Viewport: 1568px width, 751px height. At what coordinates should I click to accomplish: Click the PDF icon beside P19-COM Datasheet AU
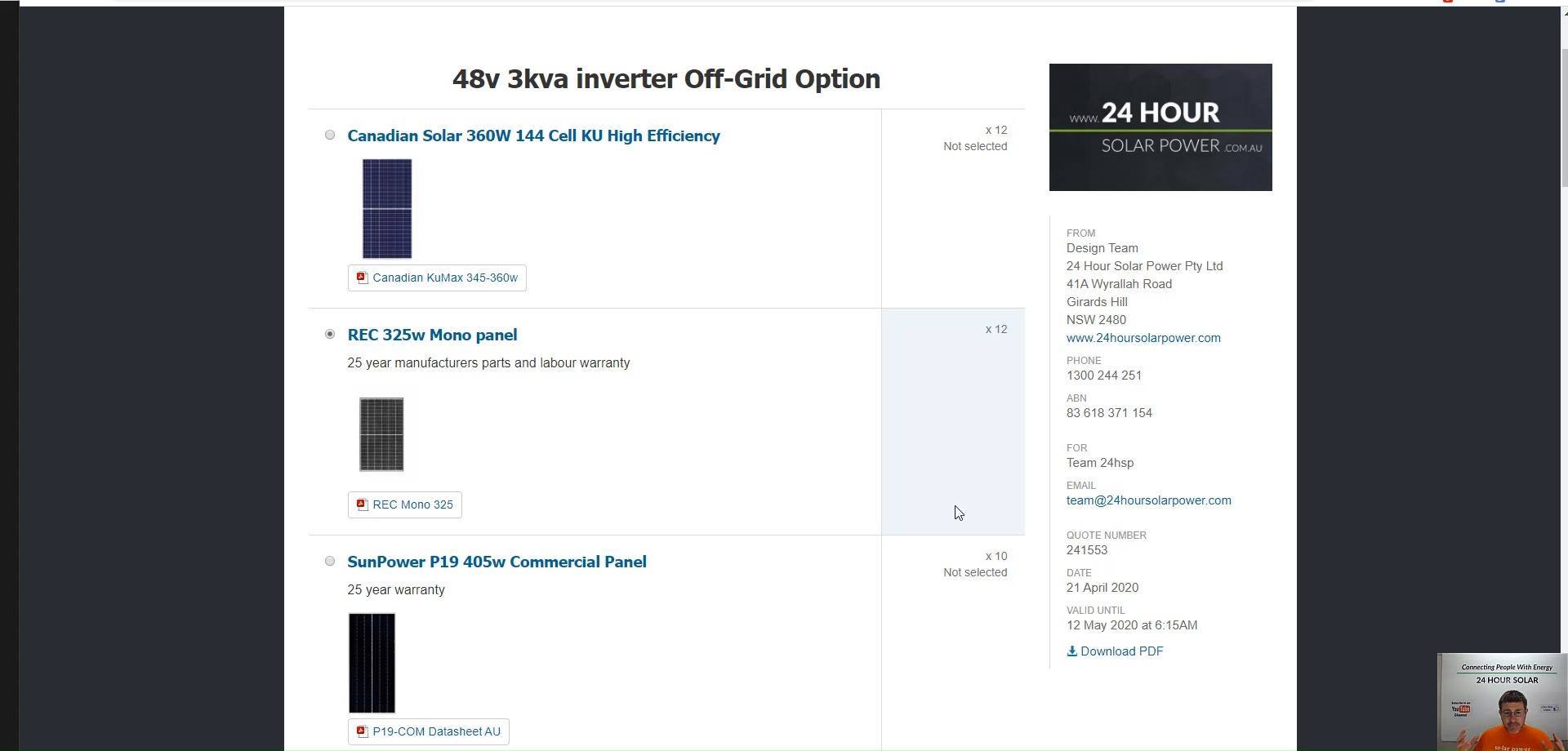(362, 731)
